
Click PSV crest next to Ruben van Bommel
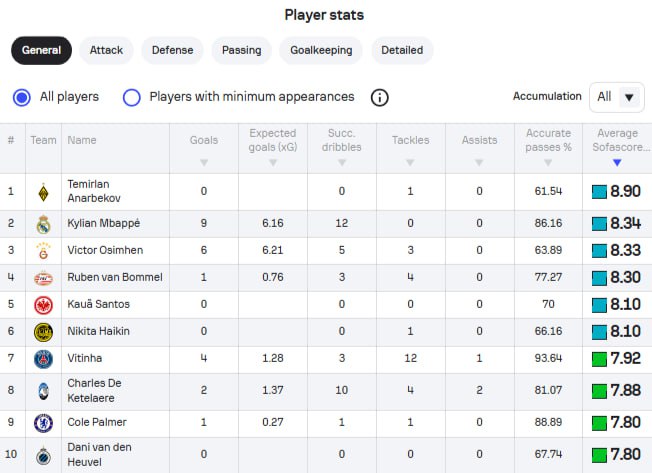[43, 278]
